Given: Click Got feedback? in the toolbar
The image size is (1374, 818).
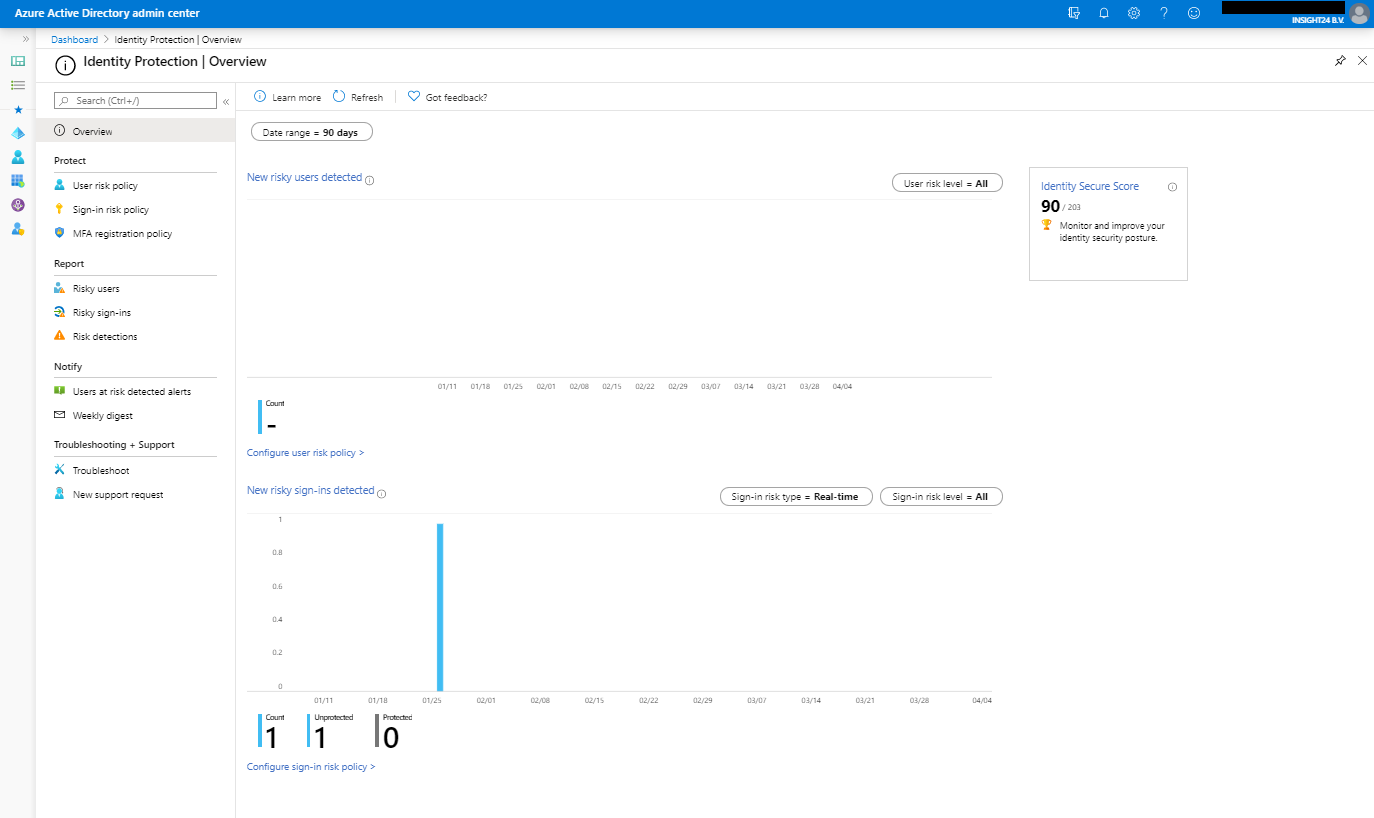Looking at the screenshot, I should pos(447,97).
